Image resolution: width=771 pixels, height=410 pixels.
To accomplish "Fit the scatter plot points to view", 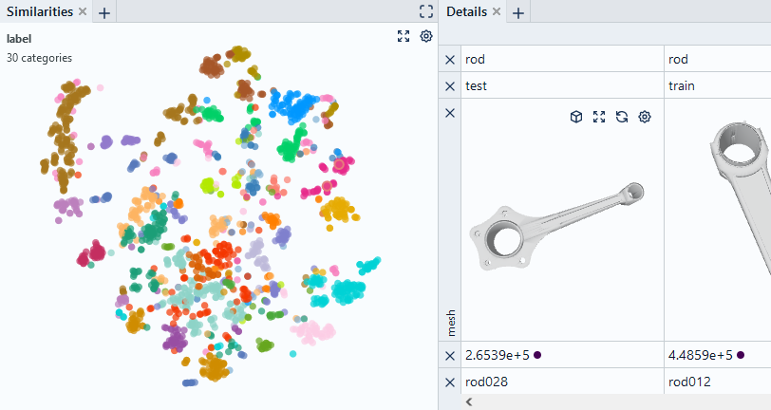I will click(403, 36).
